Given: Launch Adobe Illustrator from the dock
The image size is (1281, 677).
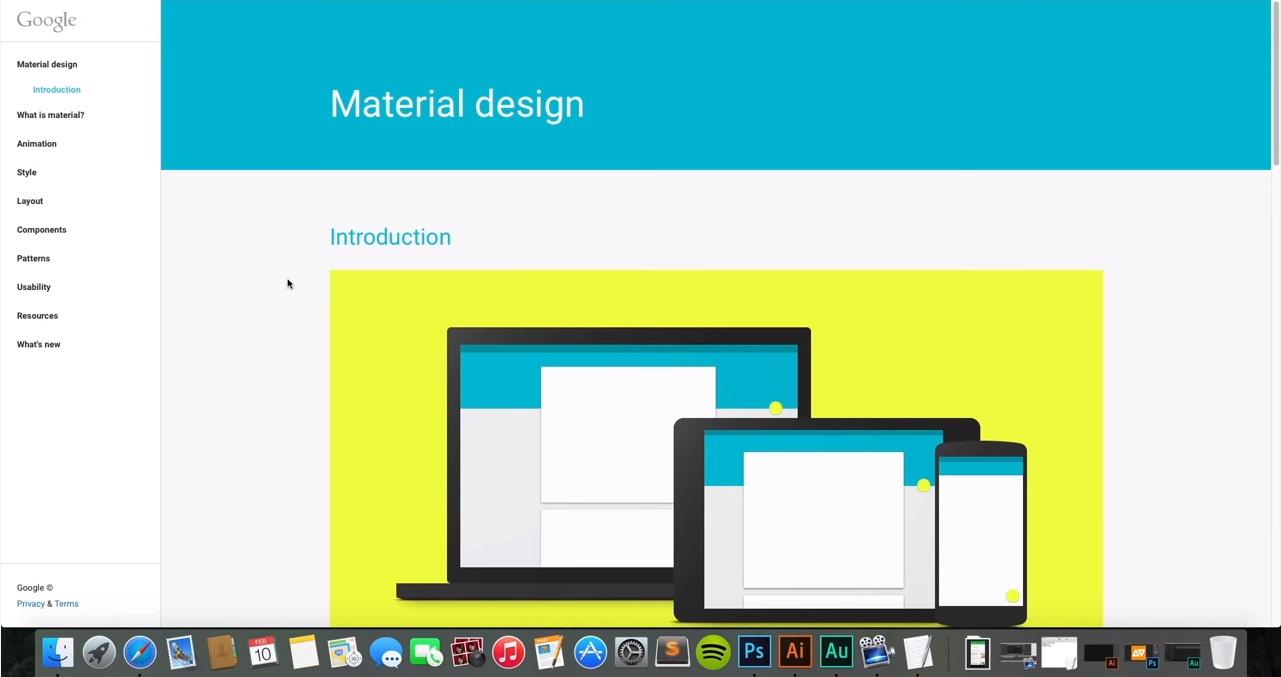Looking at the screenshot, I should 795,652.
